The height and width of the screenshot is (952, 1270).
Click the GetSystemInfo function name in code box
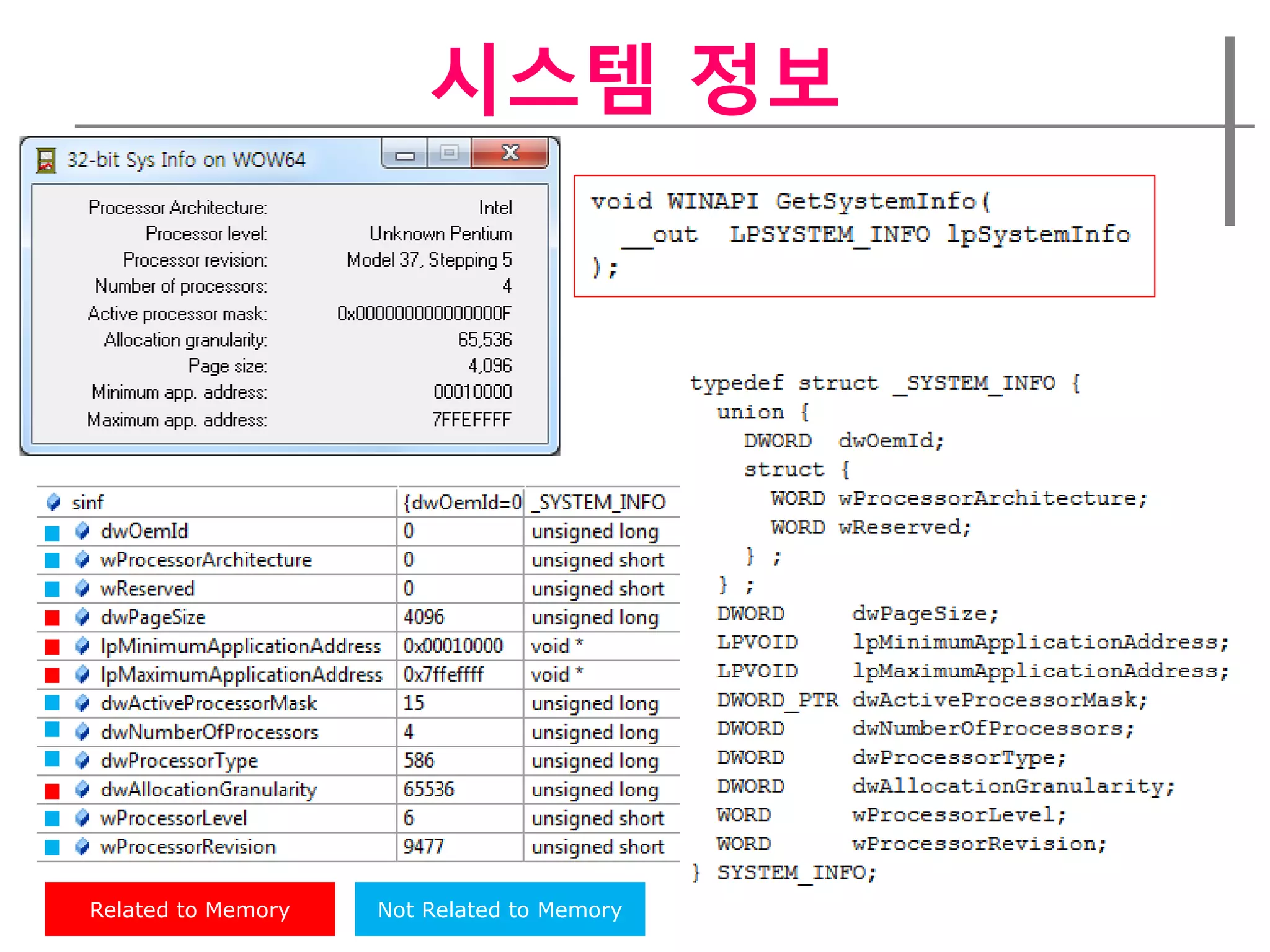point(876,201)
